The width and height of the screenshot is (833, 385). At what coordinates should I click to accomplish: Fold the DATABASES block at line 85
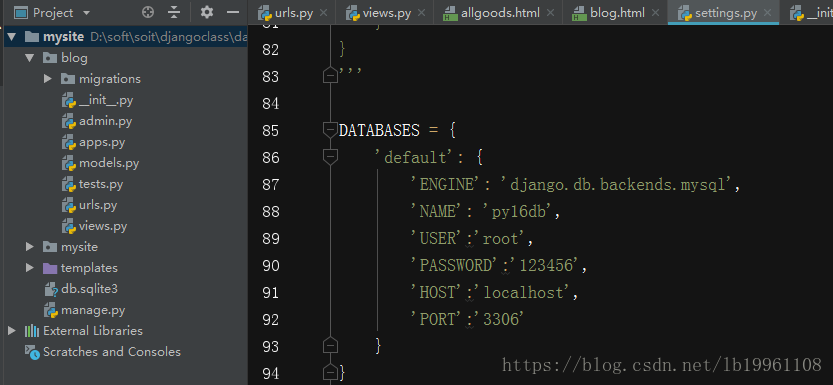tap(330, 129)
